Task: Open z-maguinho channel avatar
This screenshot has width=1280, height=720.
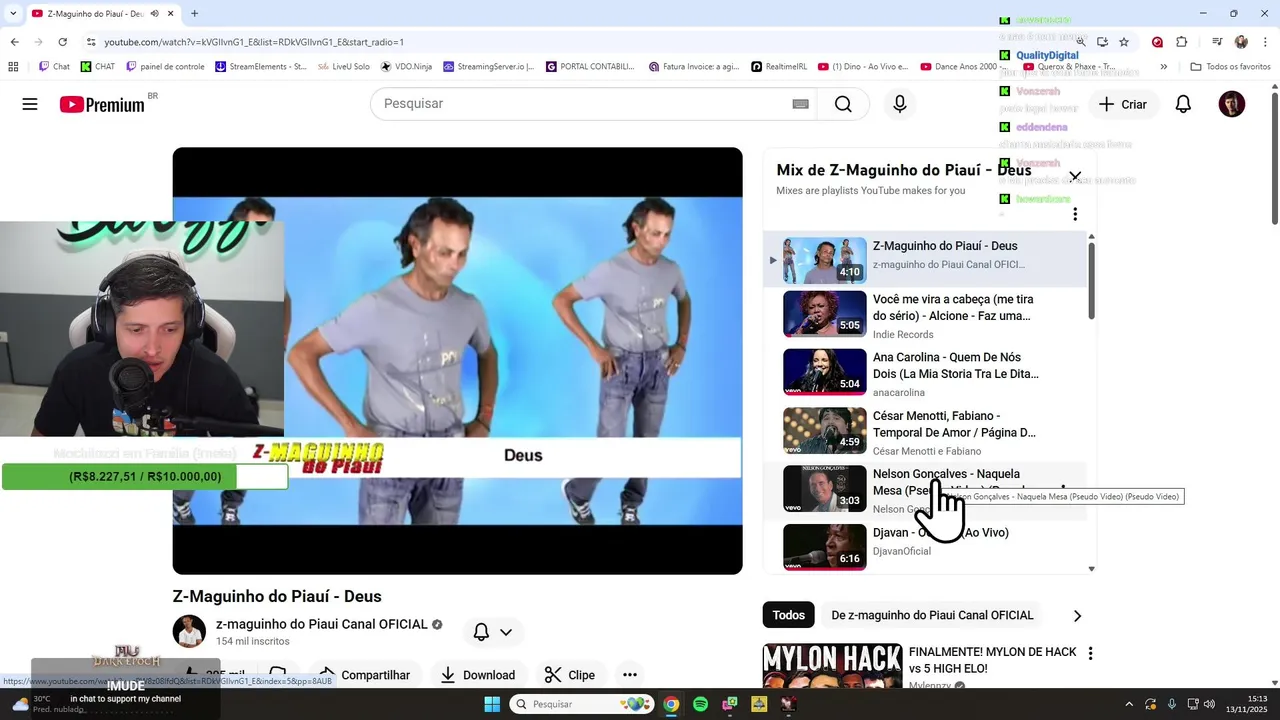Action: [189, 631]
